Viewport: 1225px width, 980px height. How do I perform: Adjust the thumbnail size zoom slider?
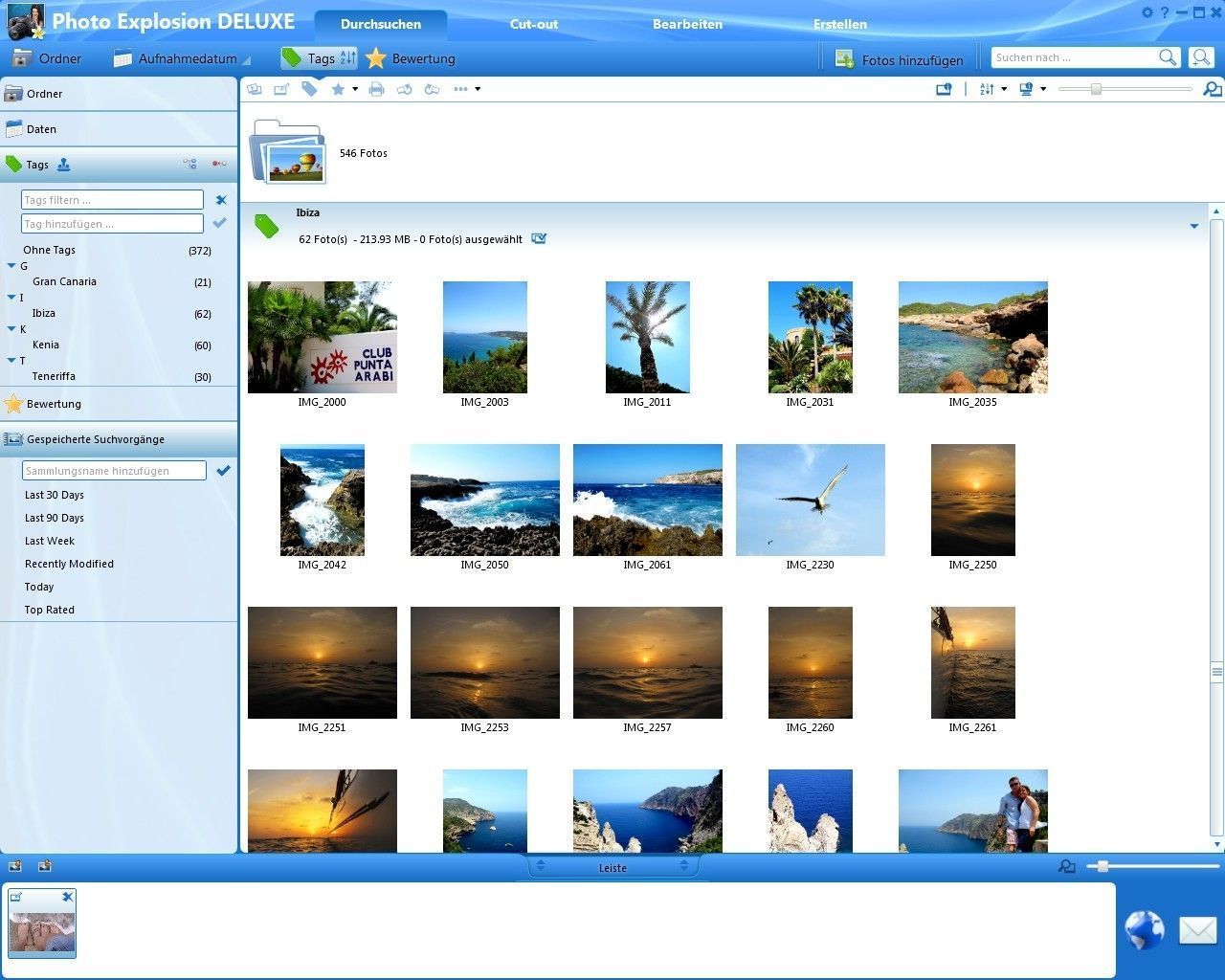pyautogui.click(x=1096, y=89)
